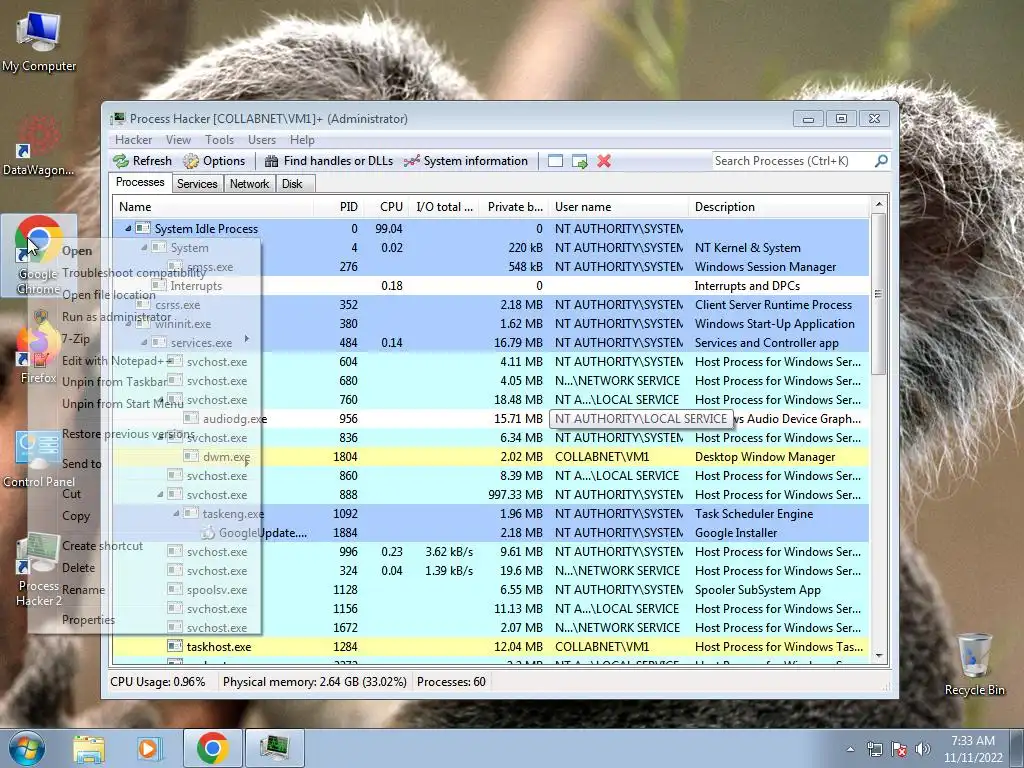Sort by the I/O total column header
The height and width of the screenshot is (768, 1024).
(444, 207)
